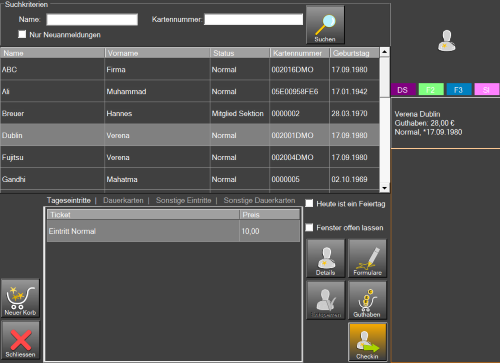Click Mitglied Sektion status cell
Image resolution: width=500 pixels, height=363 pixels.
pos(238,113)
